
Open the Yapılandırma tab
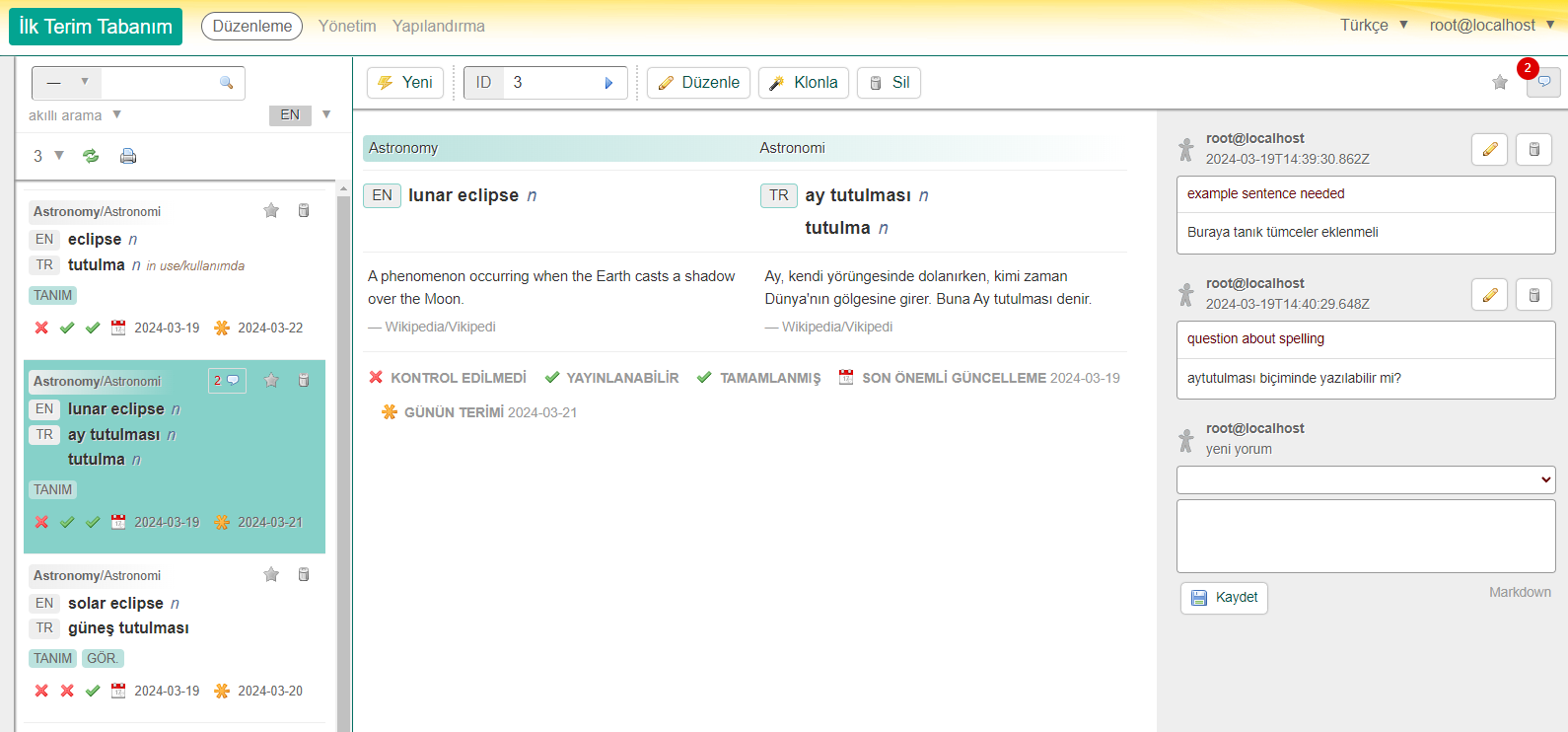439,26
